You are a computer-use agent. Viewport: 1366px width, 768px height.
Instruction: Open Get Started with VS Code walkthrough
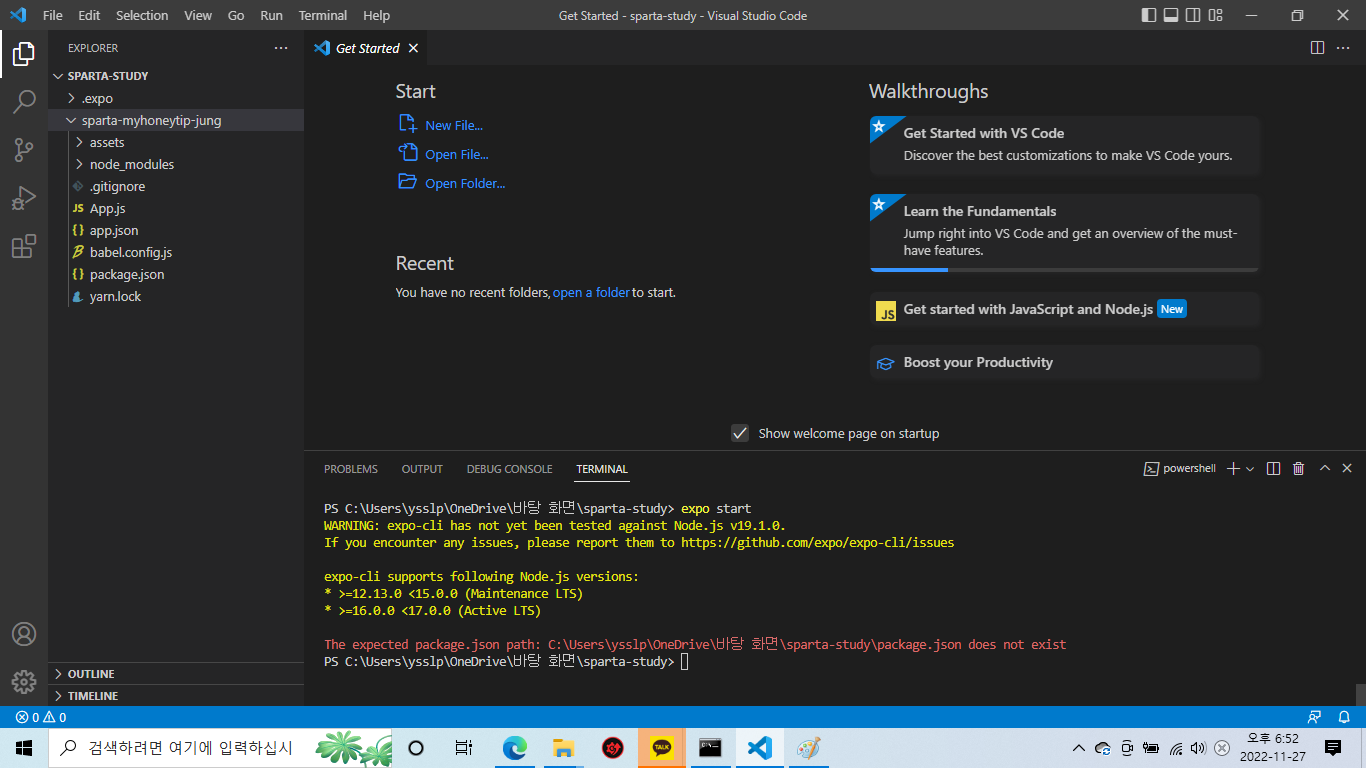point(1064,145)
